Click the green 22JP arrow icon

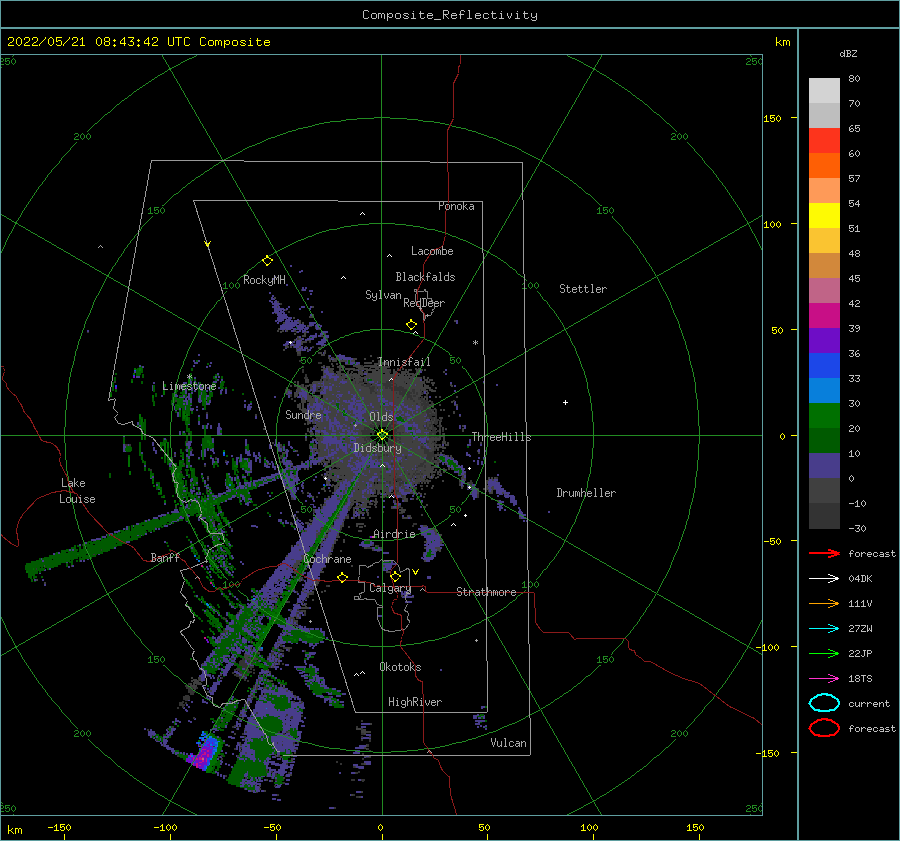pos(824,653)
